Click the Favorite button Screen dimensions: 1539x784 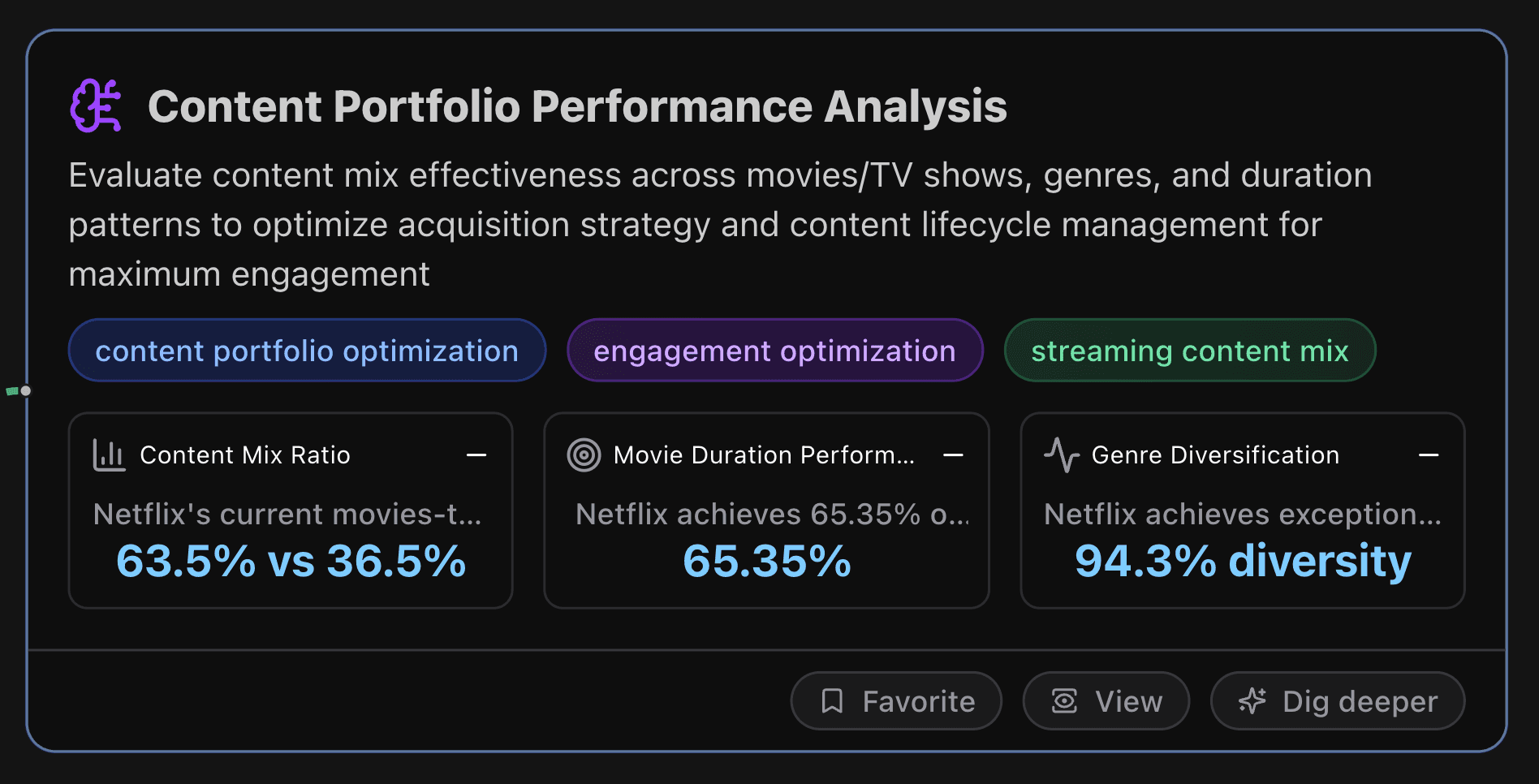(x=896, y=700)
